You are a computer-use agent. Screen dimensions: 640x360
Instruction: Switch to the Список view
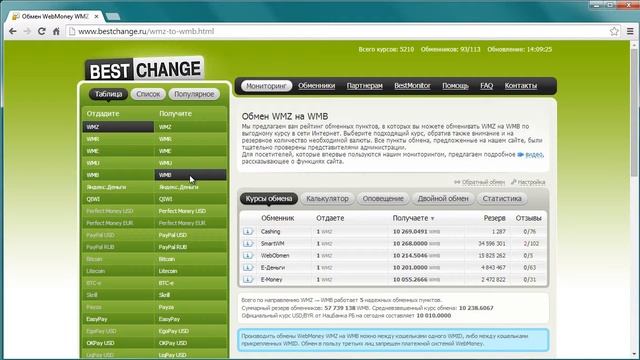point(148,94)
